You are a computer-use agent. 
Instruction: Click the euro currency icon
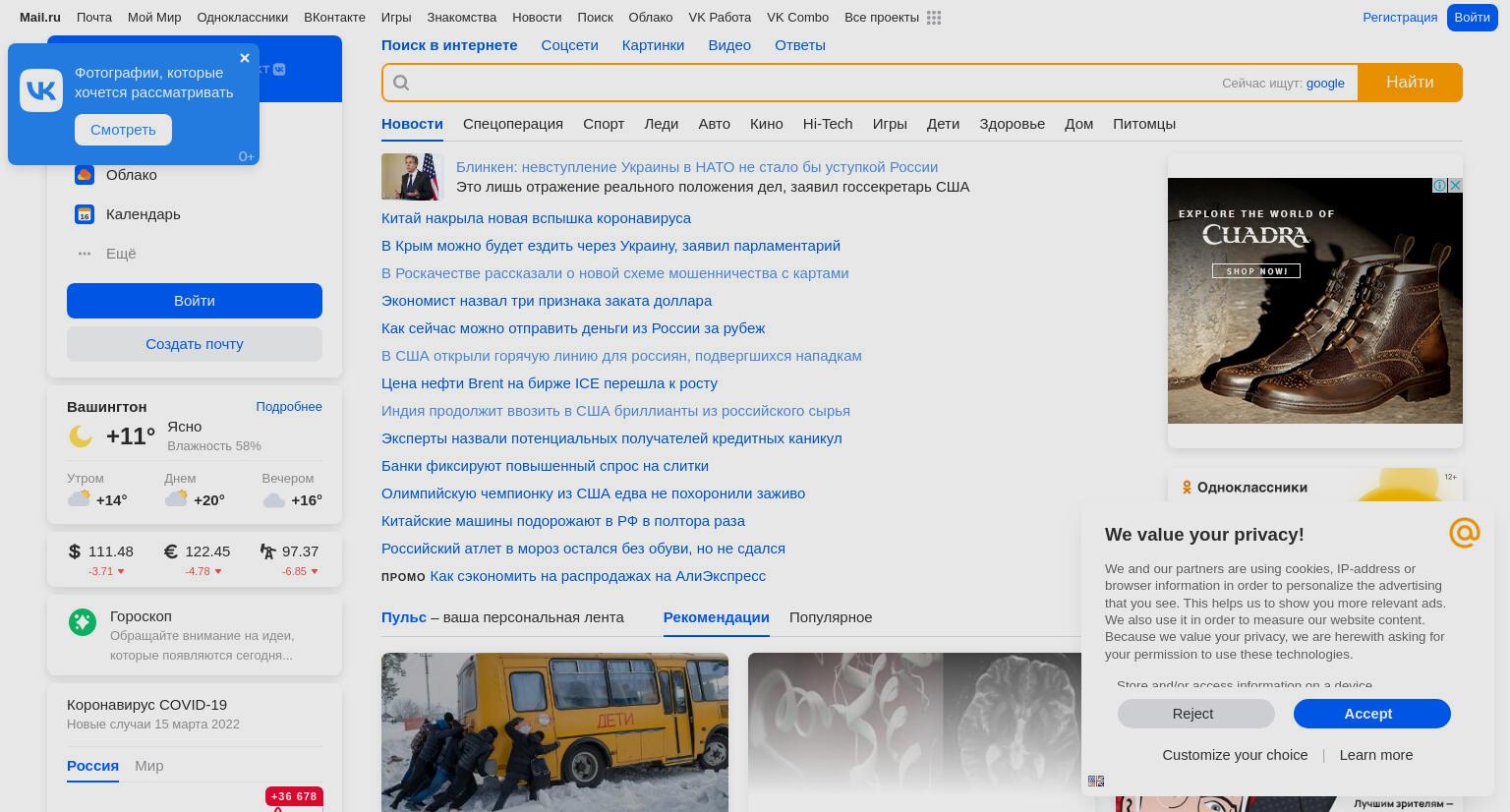coord(170,551)
